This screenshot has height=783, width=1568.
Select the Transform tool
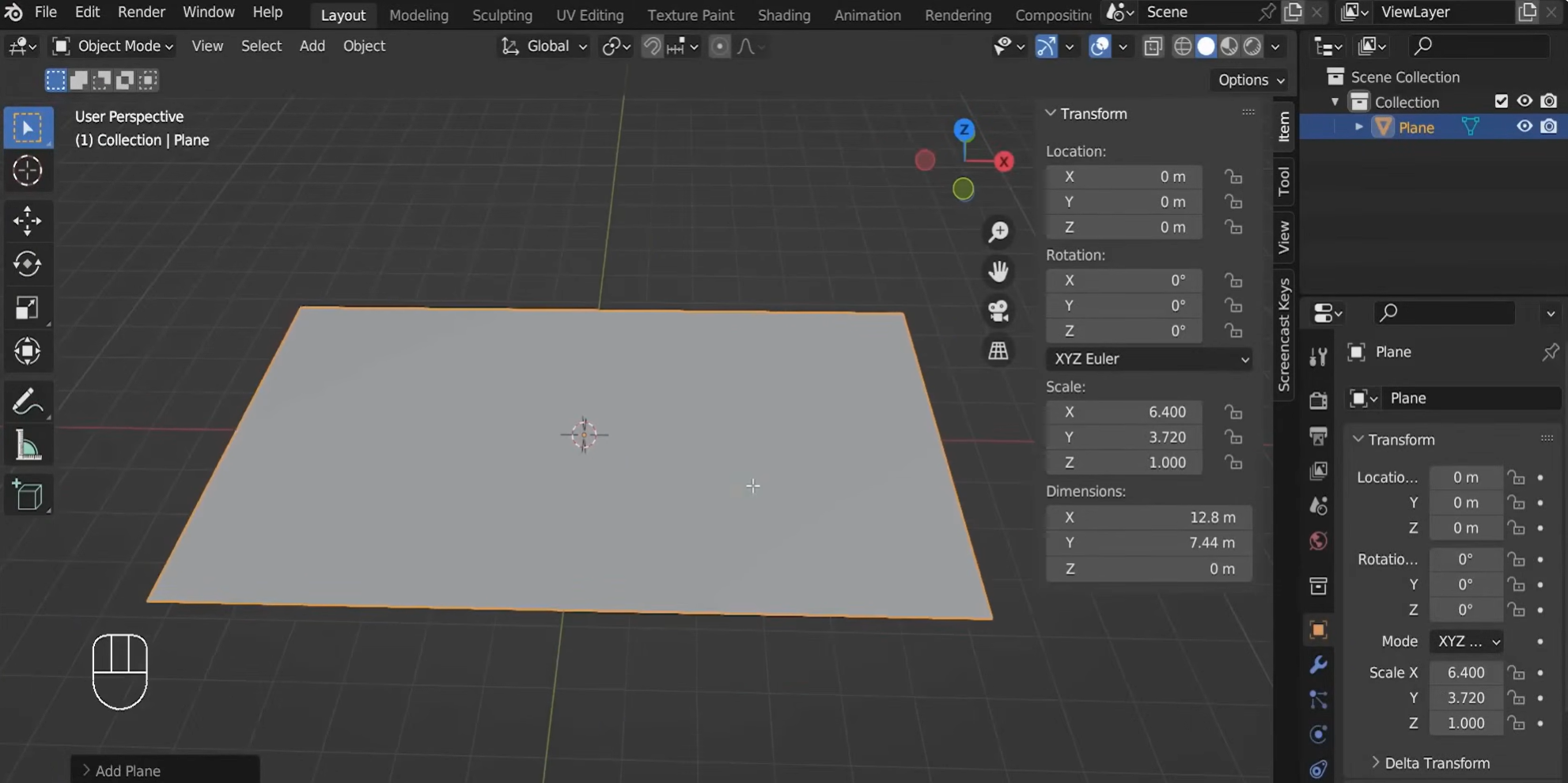point(28,351)
